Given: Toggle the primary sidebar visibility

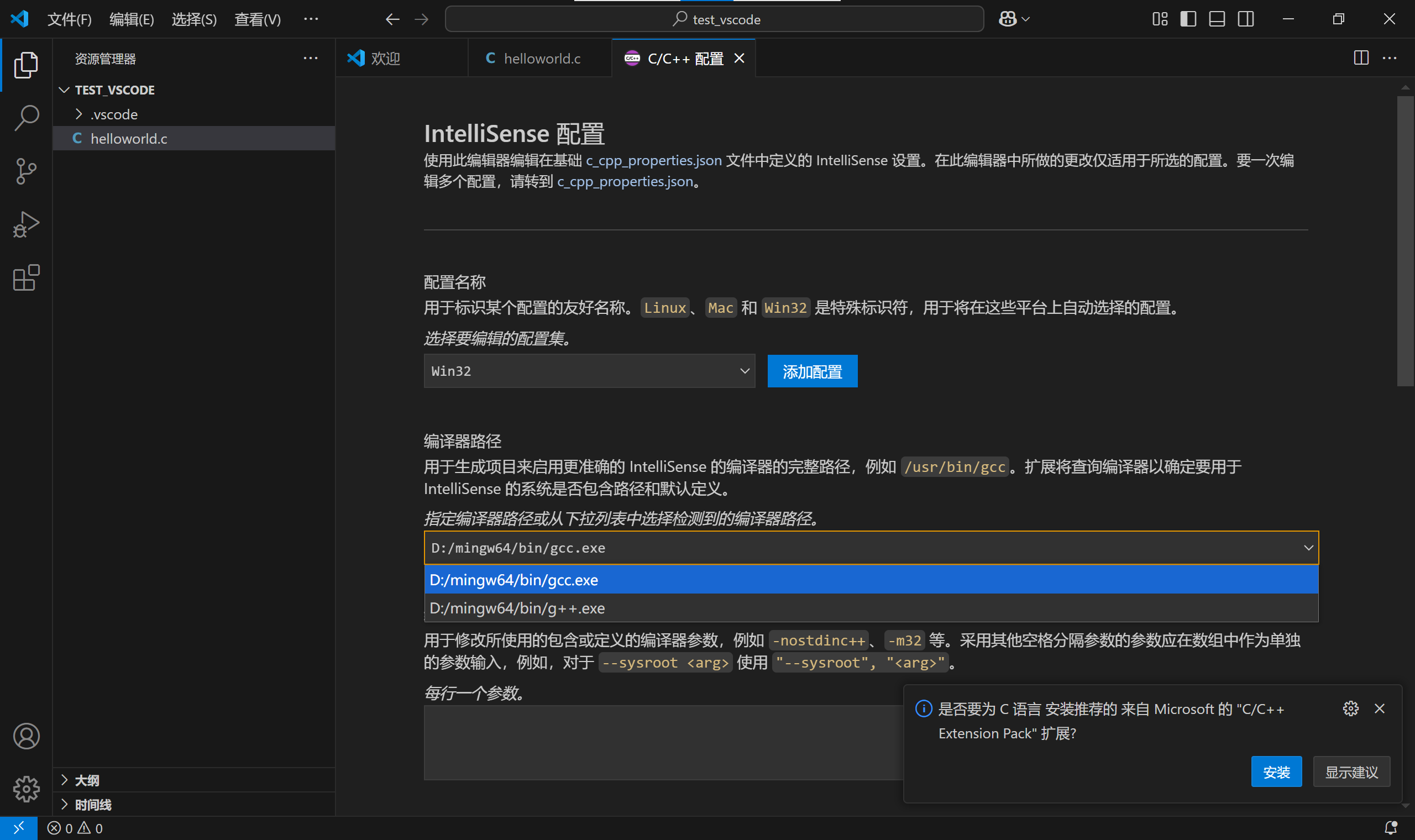Looking at the screenshot, I should [x=1188, y=19].
